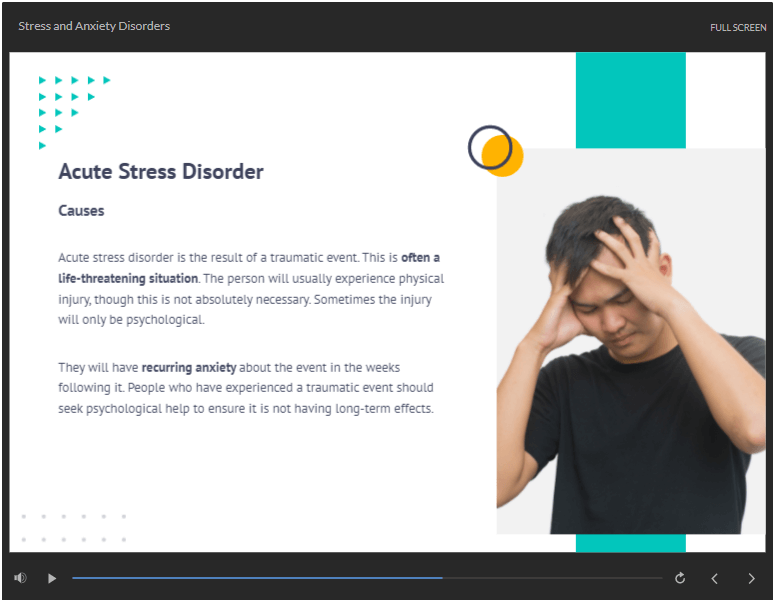Advance to next slide with right arrow
The height and width of the screenshot is (600, 774).
pyautogui.click(x=751, y=578)
